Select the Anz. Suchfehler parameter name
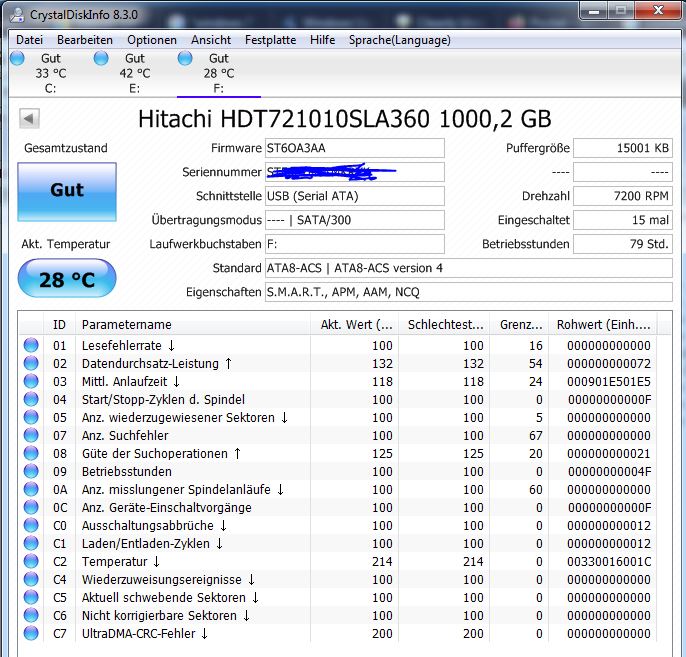Screen dimensions: 686x657 125,436
